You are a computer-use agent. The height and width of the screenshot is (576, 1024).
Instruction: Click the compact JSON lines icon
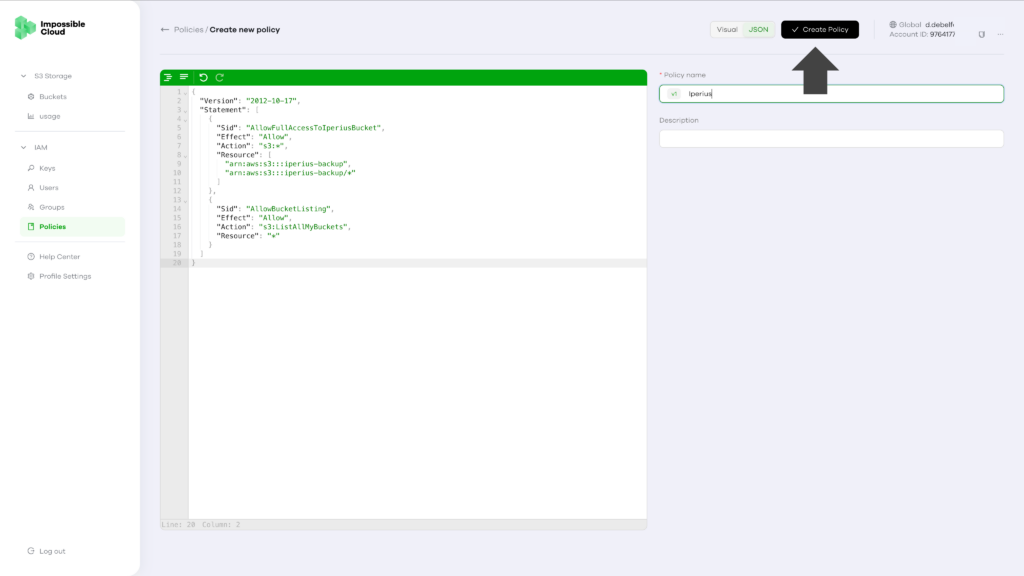coord(184,77)
